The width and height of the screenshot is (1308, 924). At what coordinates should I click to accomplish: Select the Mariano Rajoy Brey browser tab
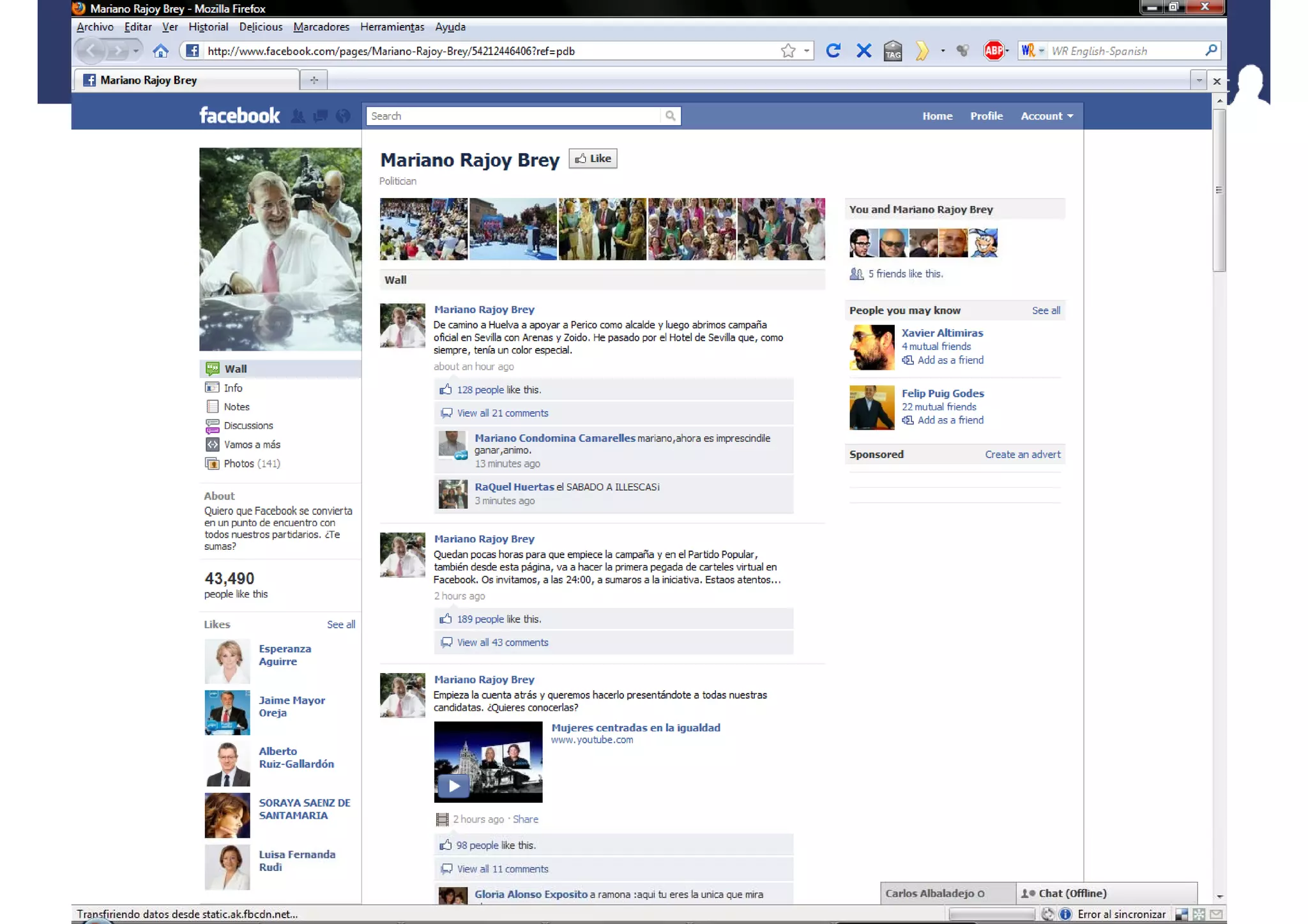tap(187, 80)
